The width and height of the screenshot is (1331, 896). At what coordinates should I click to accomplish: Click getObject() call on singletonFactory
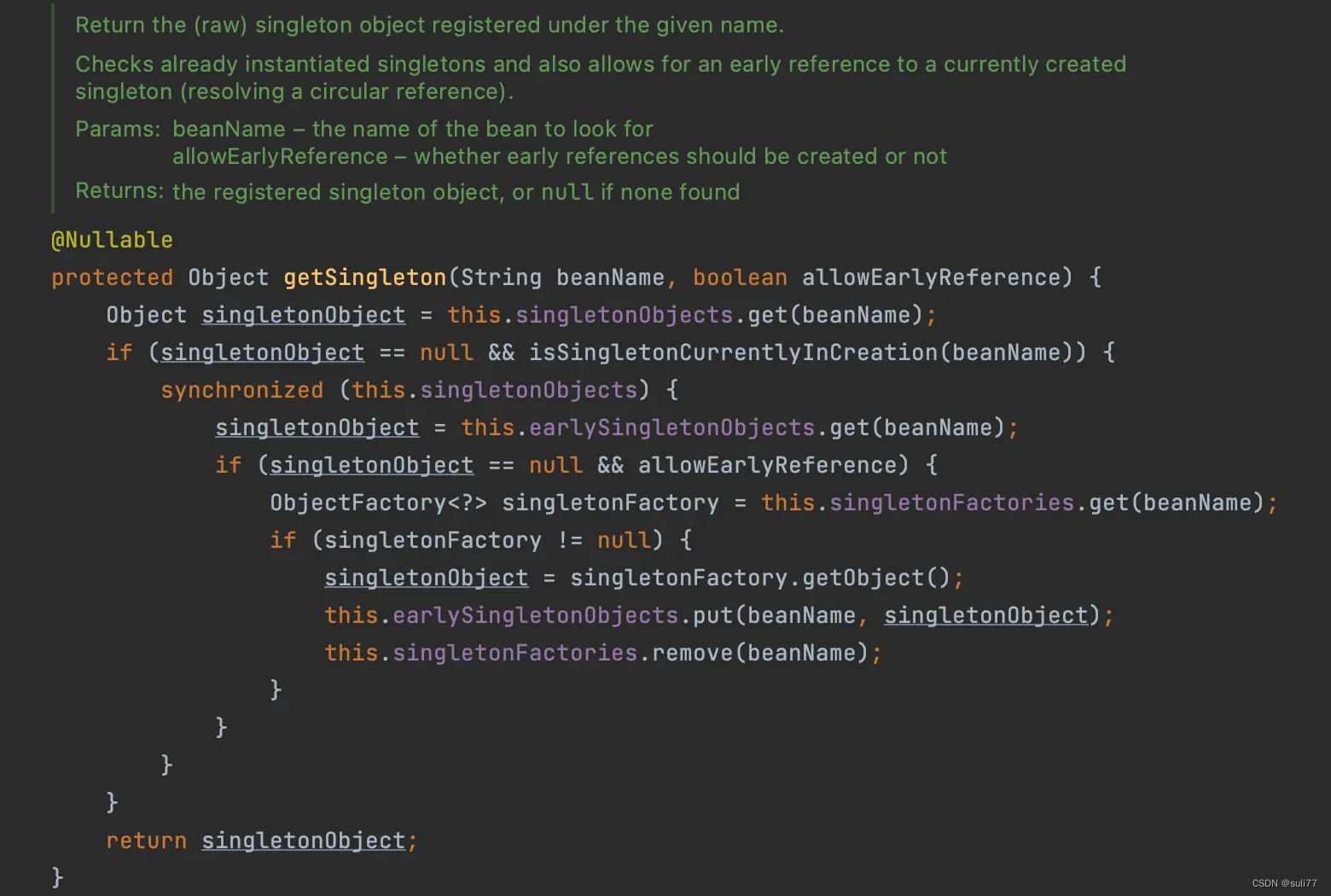876,578
